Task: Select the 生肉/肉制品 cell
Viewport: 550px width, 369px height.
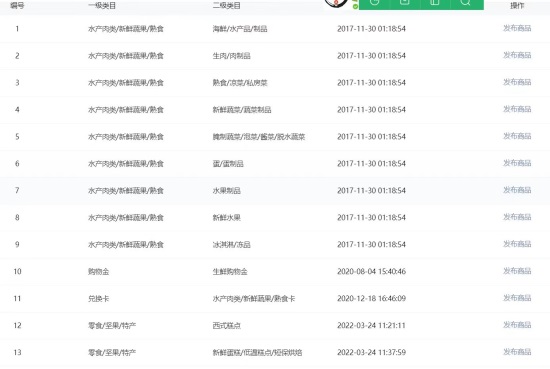Action: 232,56
